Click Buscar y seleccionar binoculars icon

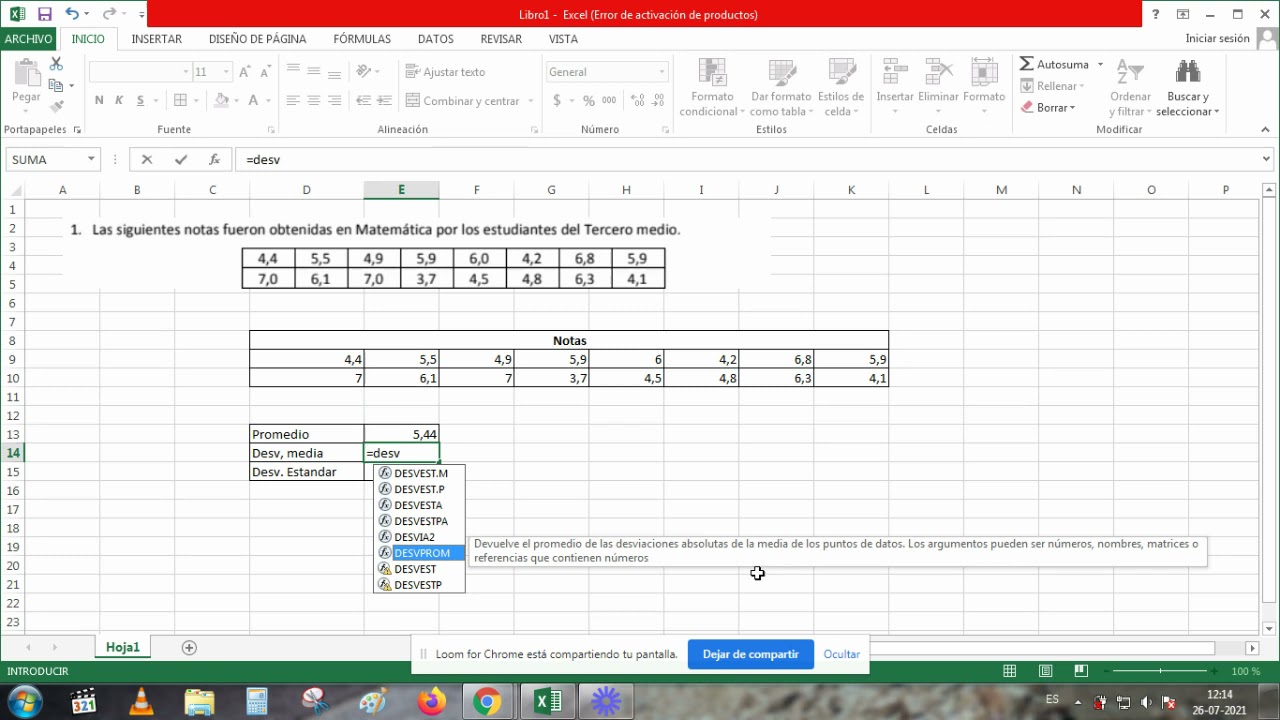coord(1188,72)
